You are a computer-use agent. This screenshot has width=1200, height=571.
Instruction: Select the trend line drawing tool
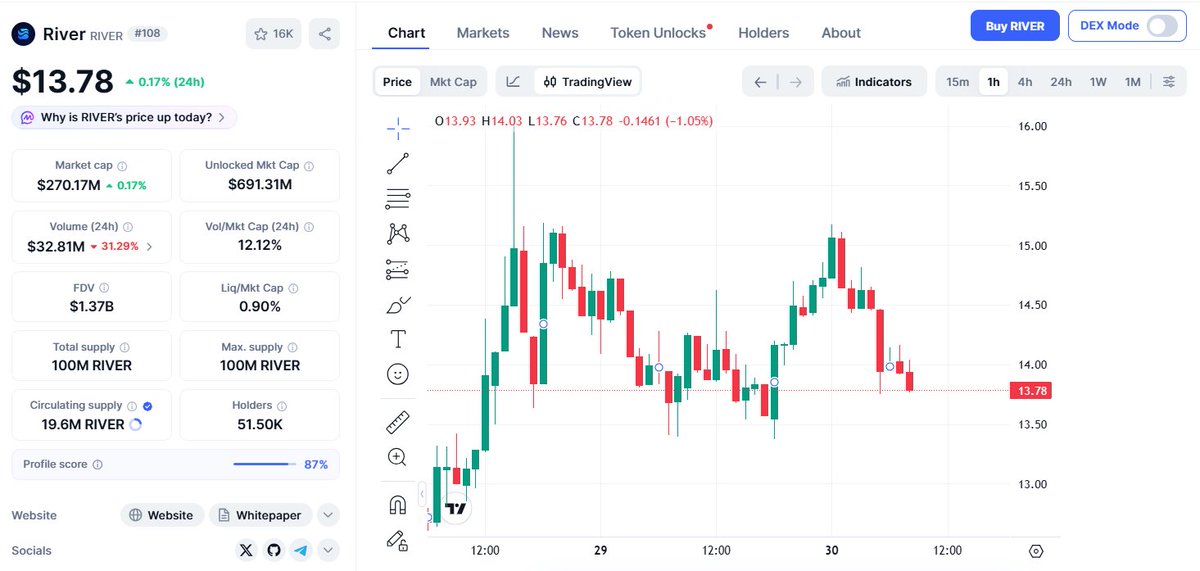click(397, 163)
